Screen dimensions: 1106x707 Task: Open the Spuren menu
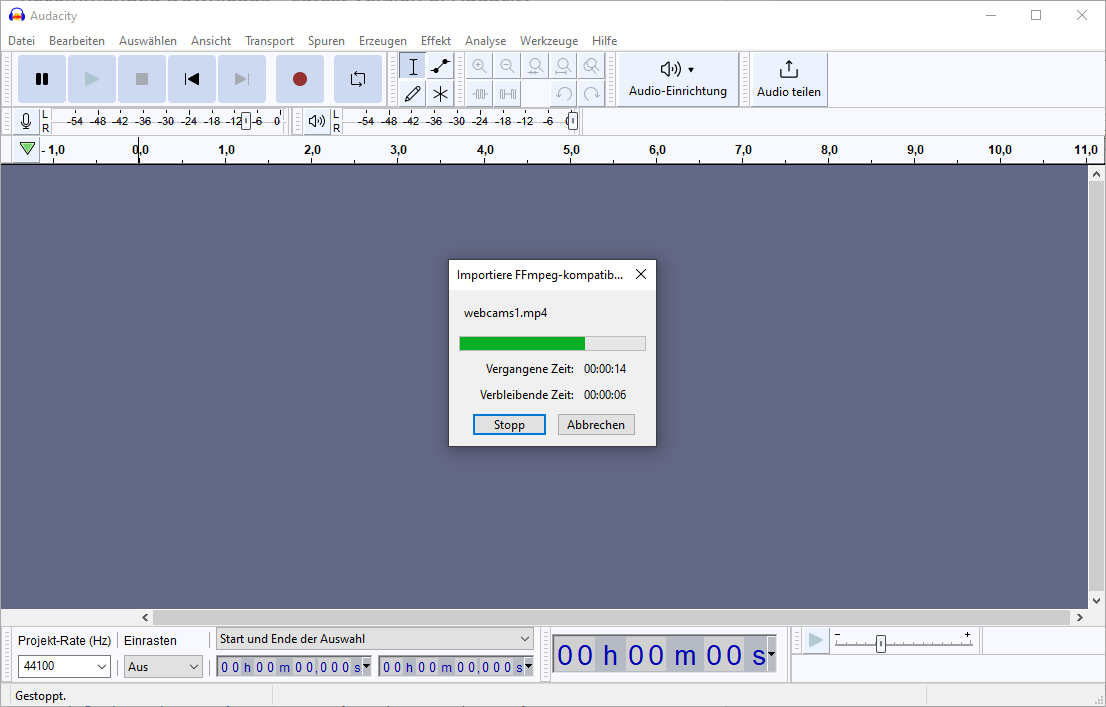pos(325,40)
